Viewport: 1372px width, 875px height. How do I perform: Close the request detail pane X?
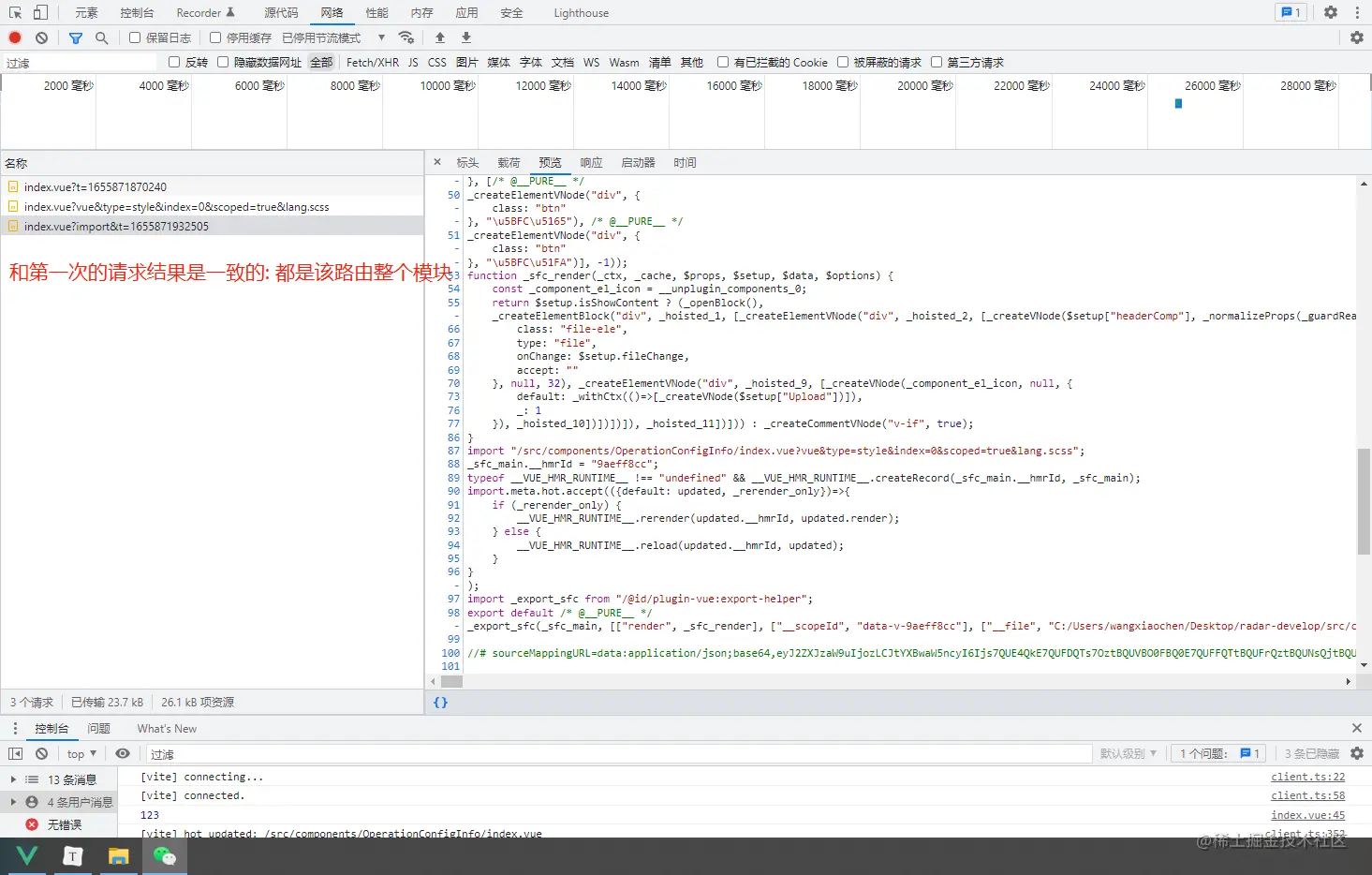click(437, 162)
